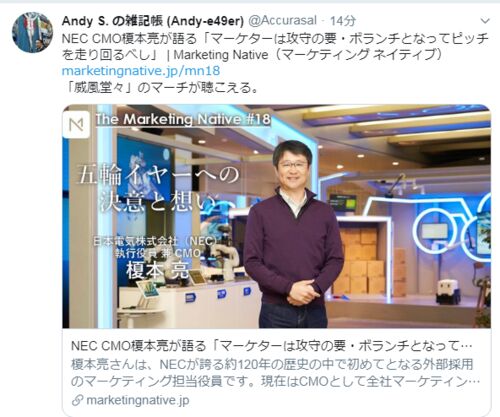Click Andy S. round profile avatar
The image size is (500, 417).
[x=32, y=32]
